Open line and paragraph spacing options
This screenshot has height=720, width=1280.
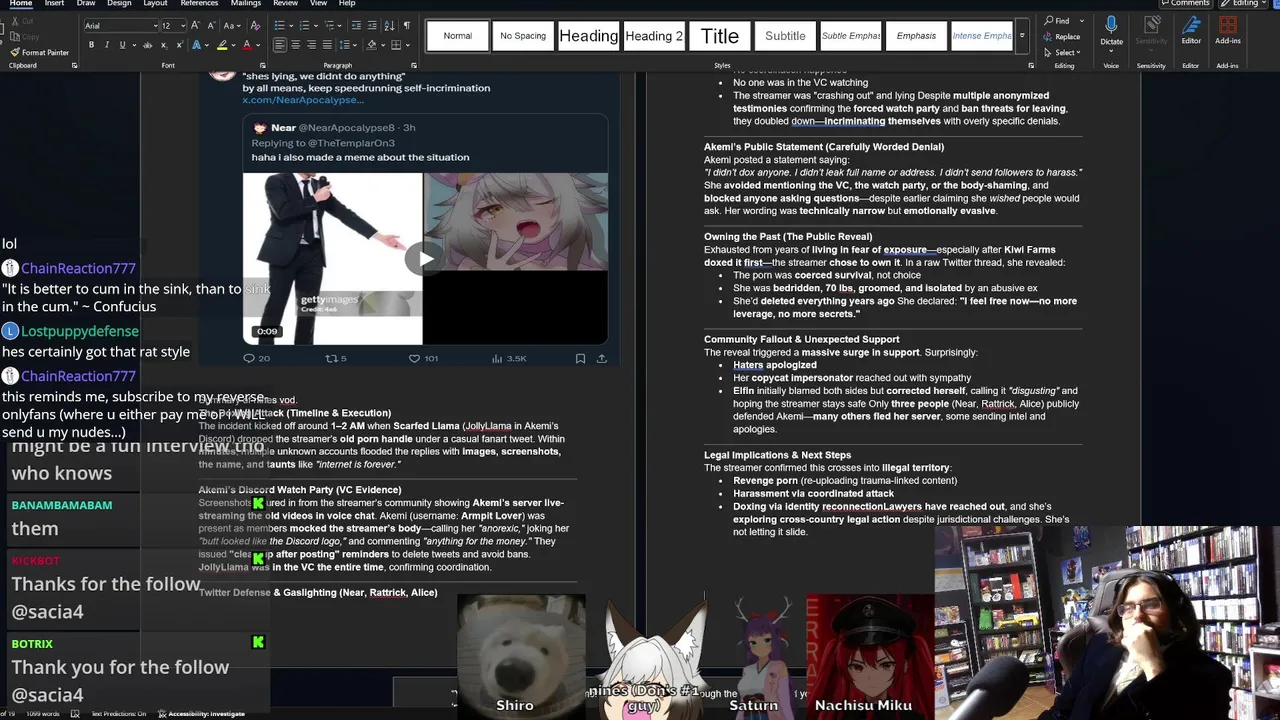(x=345, y=45)
